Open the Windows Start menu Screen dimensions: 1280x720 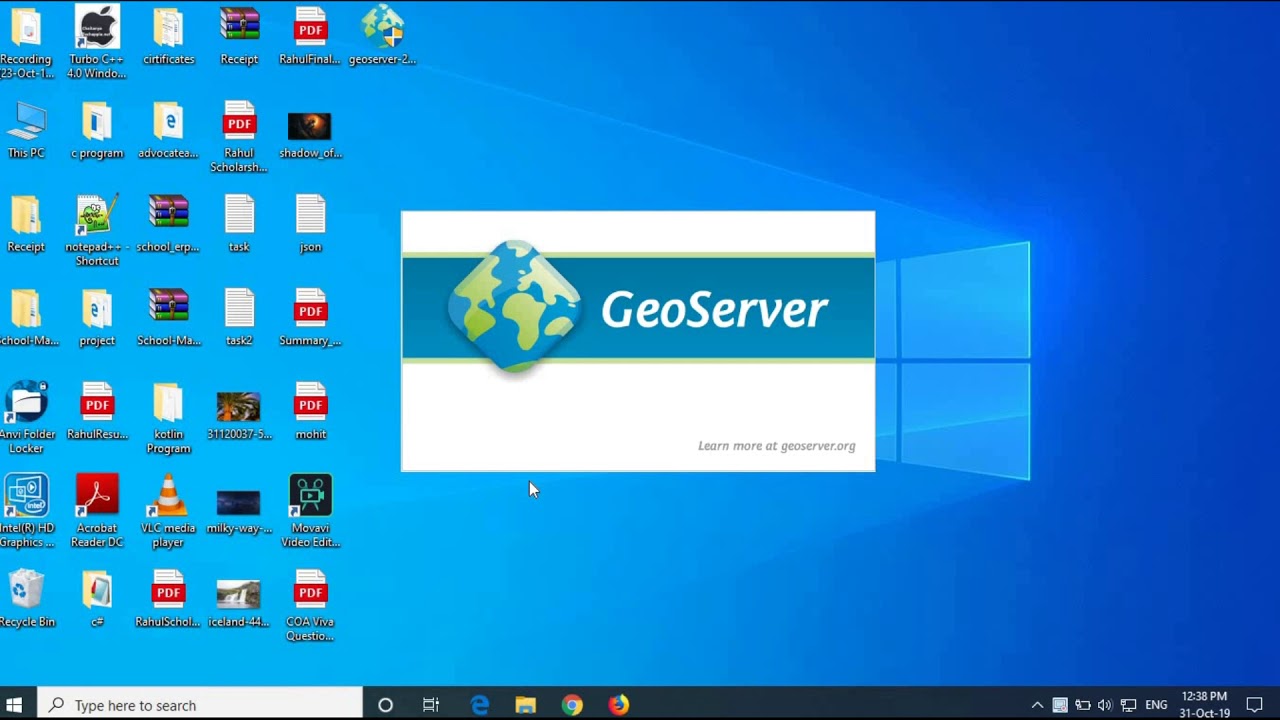click(14, 705)
